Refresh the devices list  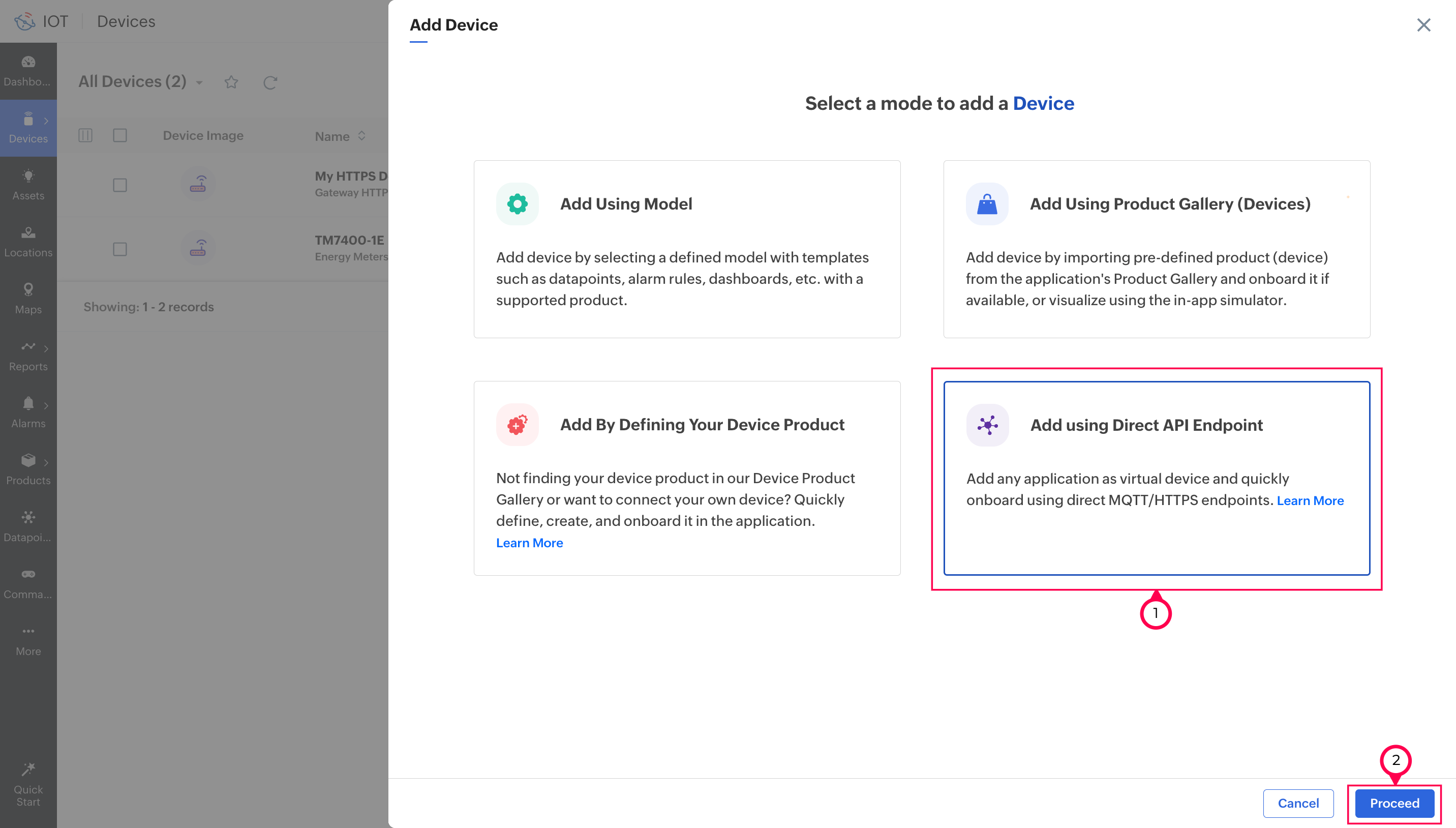click(x=270, y=83)
